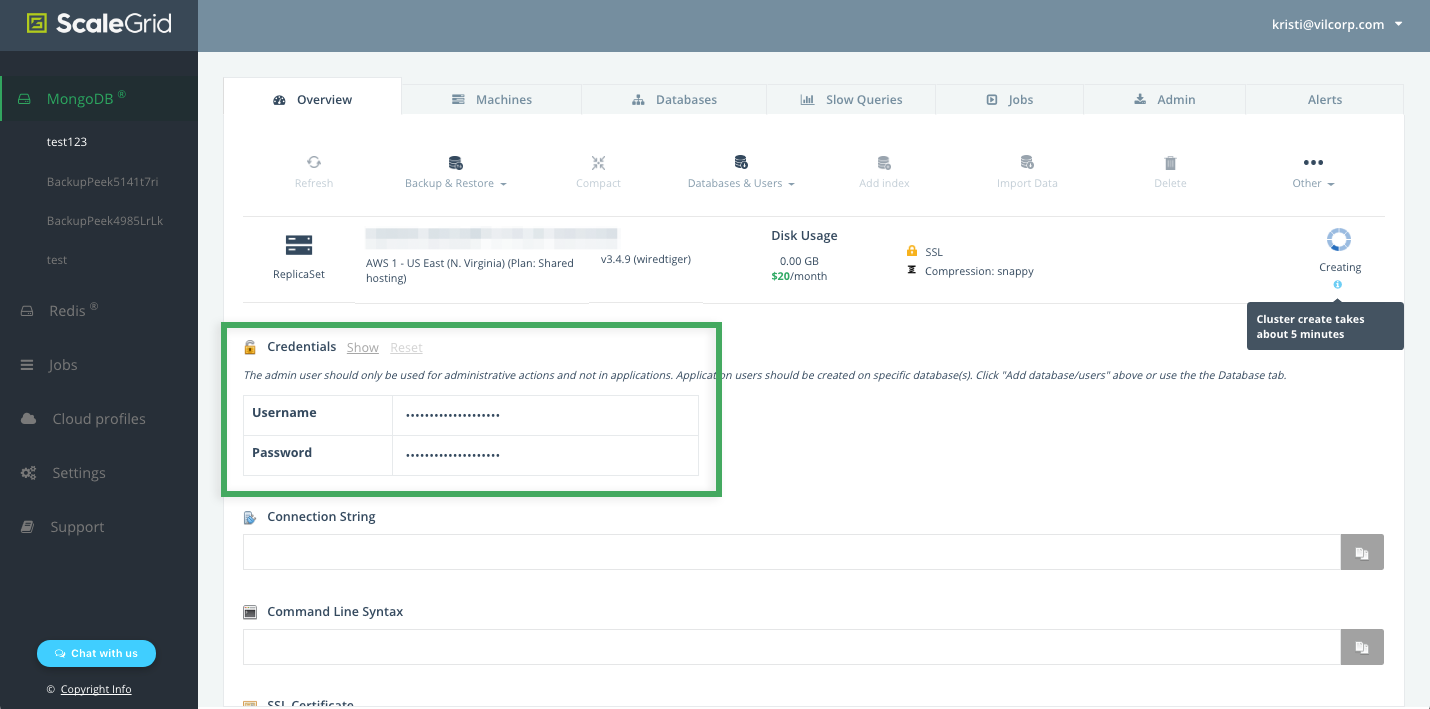Viewport: 1430px width, 709px height.
Task: Open the BackupPeek4985LrLk cluster
Action: click(x=105, y=220)
